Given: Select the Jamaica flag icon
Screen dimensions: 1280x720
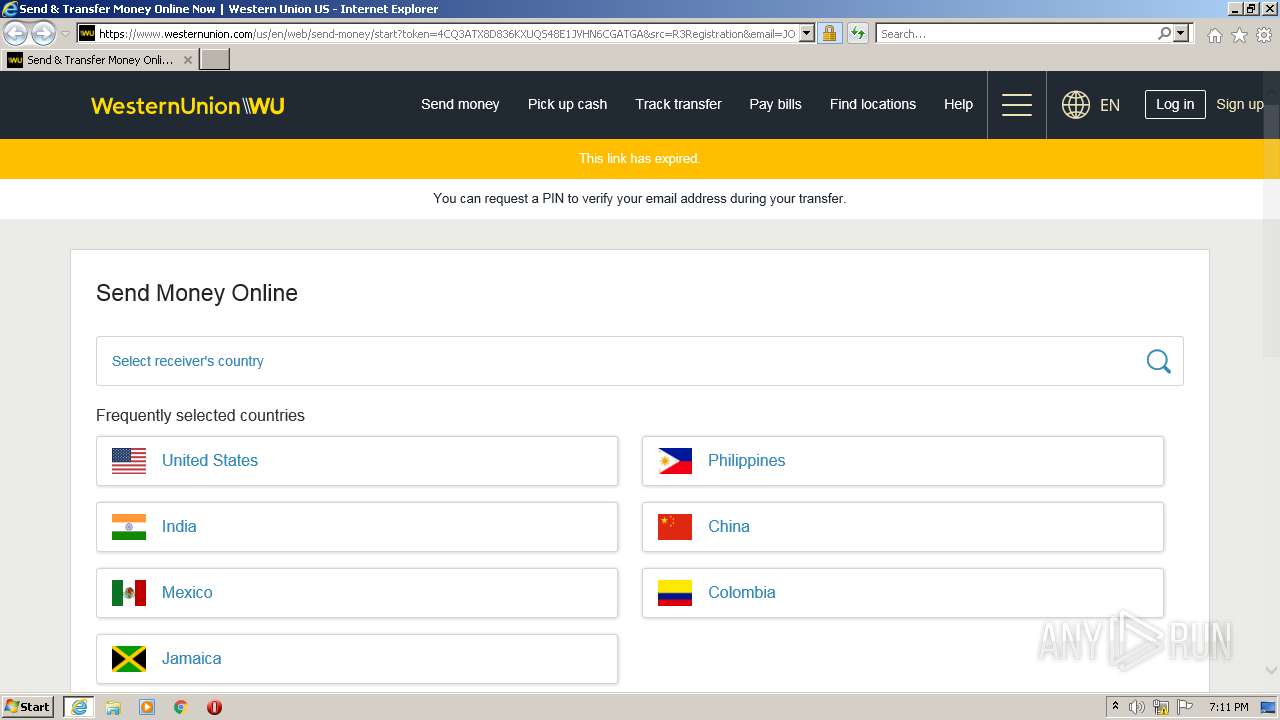Looking at the screenshot, I should coord(129,659).
